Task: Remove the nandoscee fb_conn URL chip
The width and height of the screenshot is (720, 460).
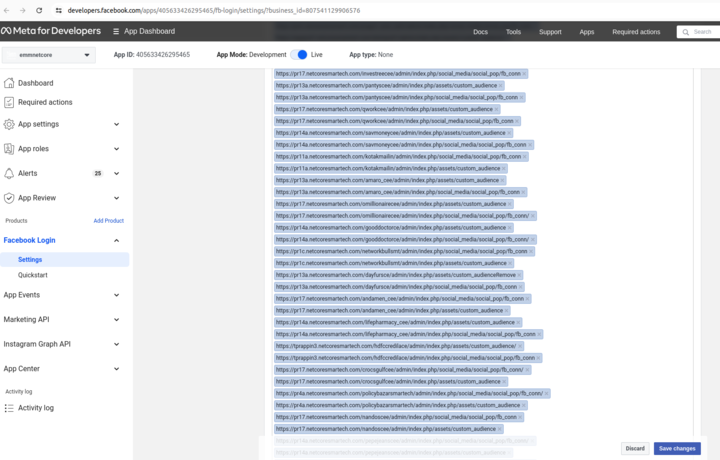Action: (x=520, y=417)
